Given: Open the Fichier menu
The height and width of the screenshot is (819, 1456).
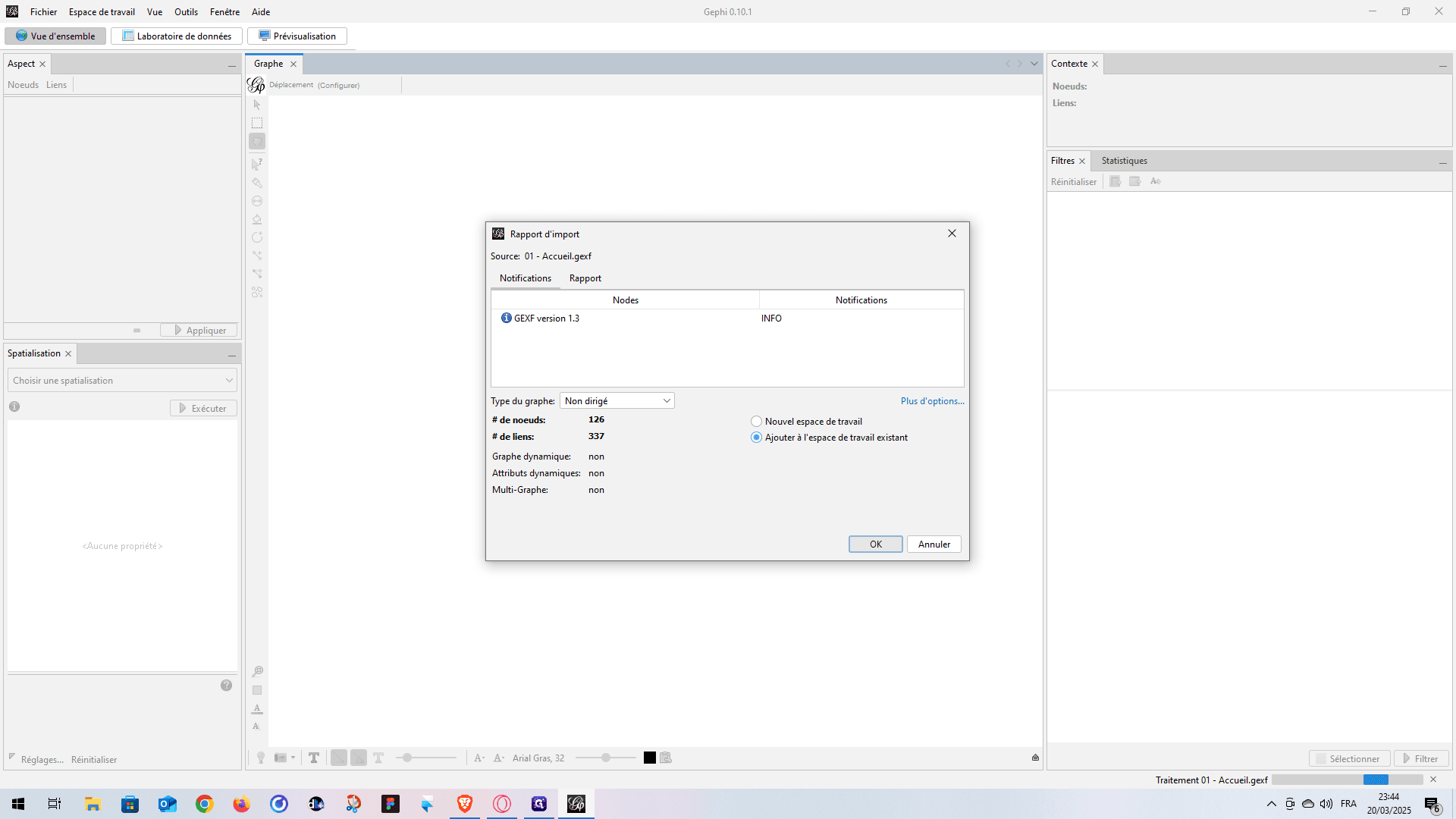Looking at the screenshot, I should coord(43,12).
